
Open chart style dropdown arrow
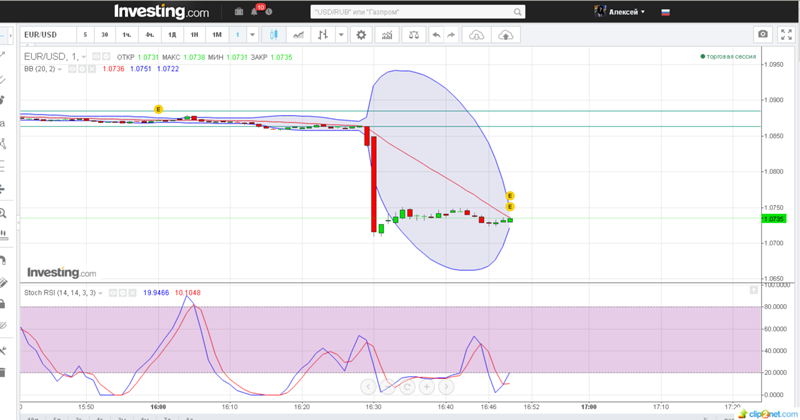[341, 35]
